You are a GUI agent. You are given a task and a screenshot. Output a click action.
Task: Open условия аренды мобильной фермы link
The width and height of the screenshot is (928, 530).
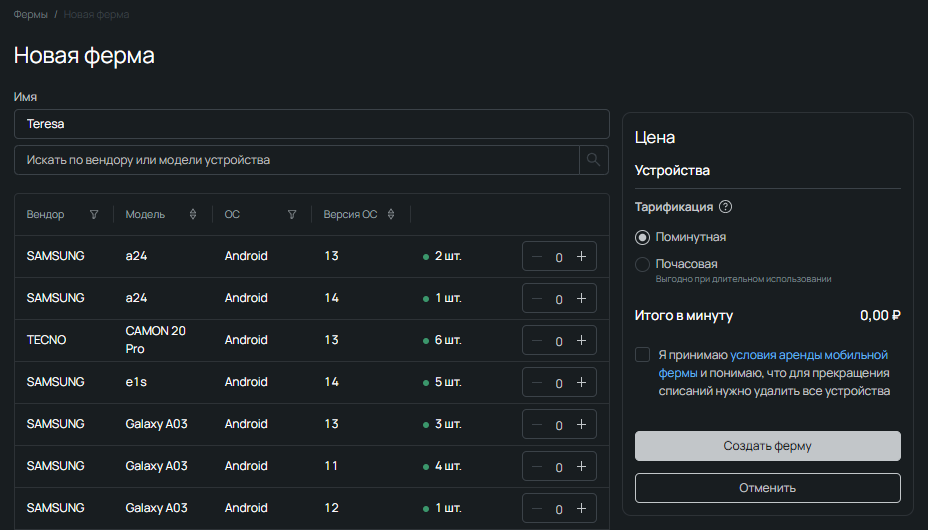pos(808,355)
